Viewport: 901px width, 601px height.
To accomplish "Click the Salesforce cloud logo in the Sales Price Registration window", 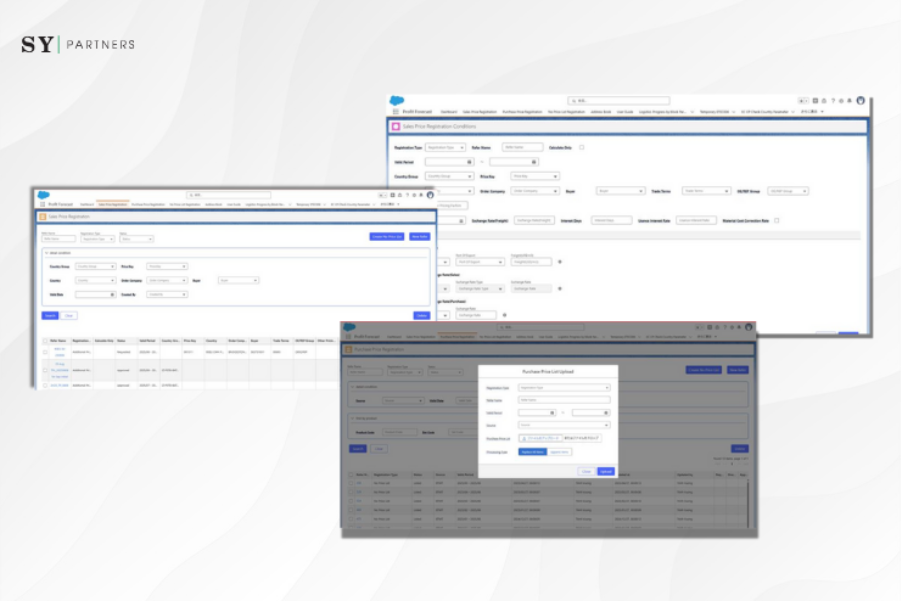I will tap(46, 194).
